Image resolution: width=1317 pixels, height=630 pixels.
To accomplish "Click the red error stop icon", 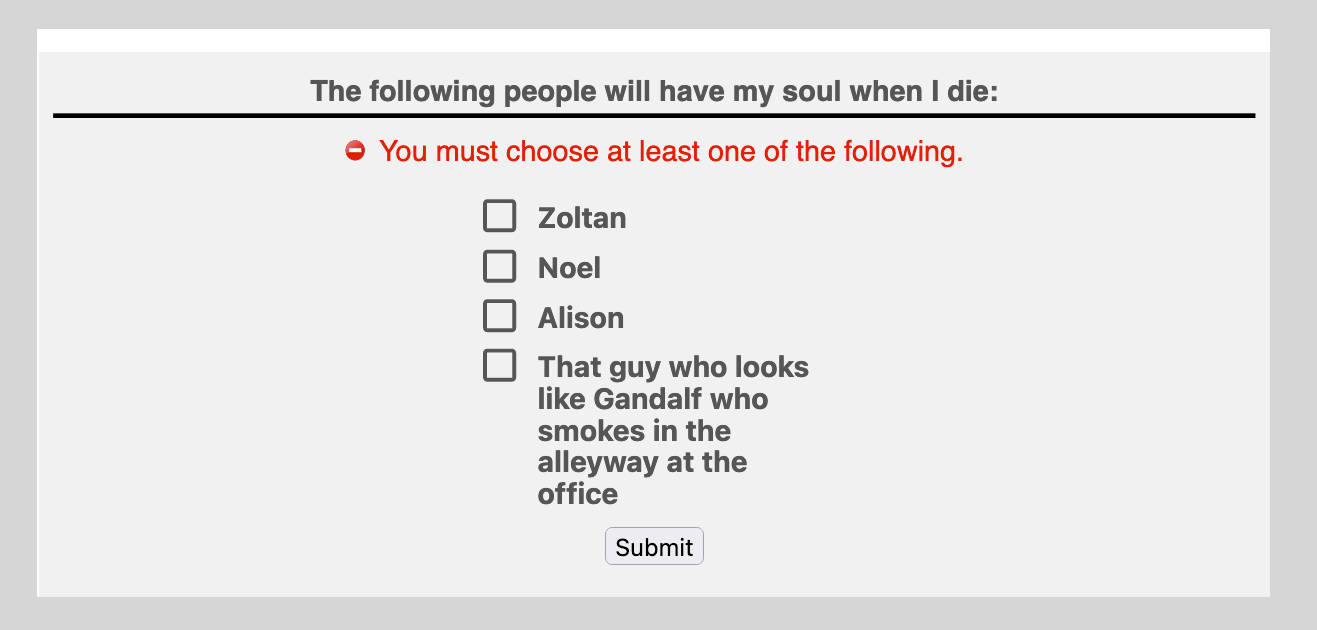I will coord(355,151).
